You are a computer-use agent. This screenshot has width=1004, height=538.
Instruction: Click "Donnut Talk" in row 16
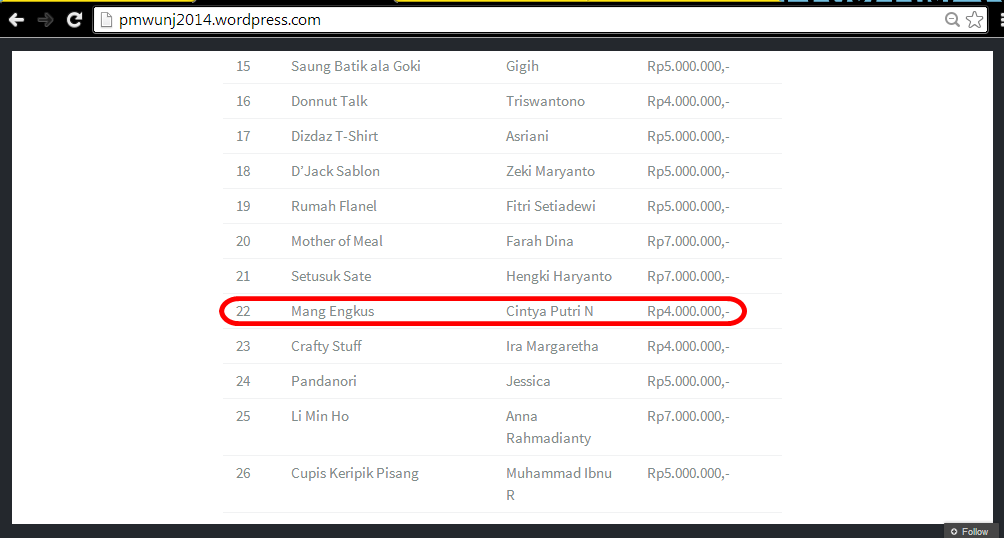click(329, 101)
